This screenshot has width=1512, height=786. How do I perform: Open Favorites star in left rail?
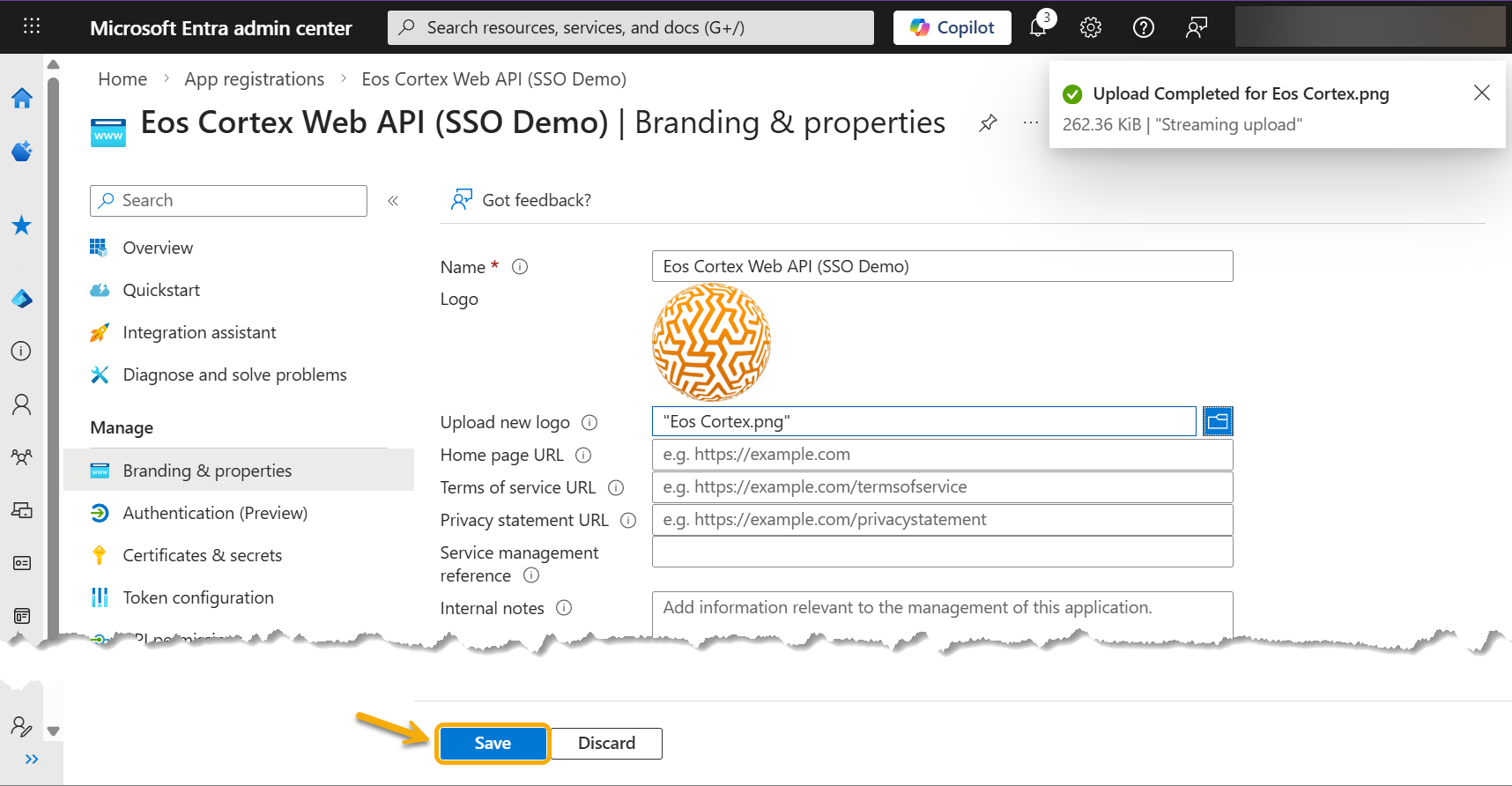click(22, 226)
